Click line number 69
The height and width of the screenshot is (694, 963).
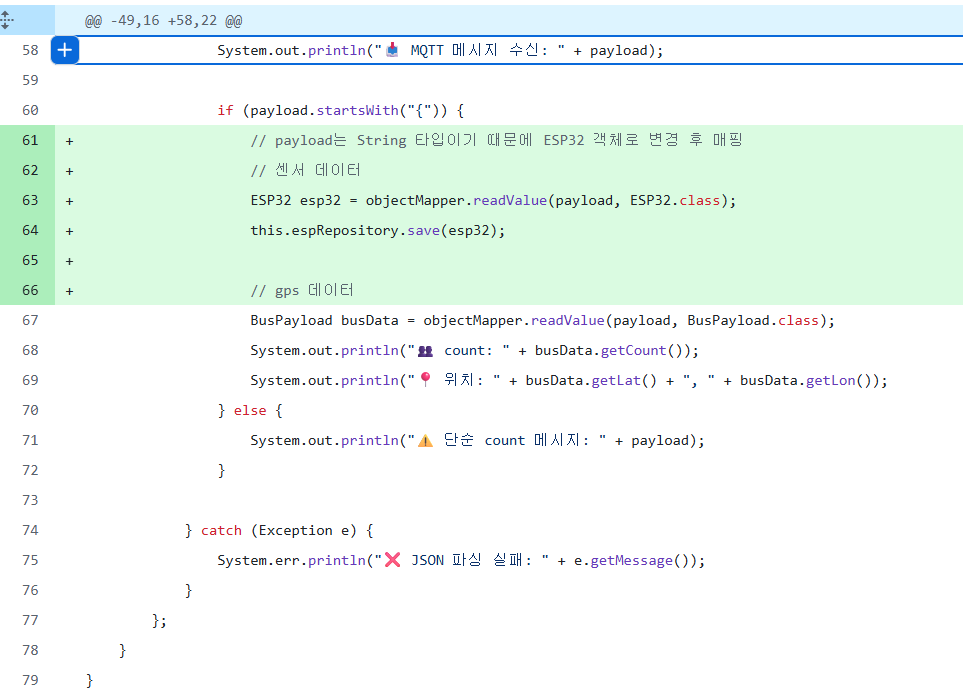tap(30, 380)
